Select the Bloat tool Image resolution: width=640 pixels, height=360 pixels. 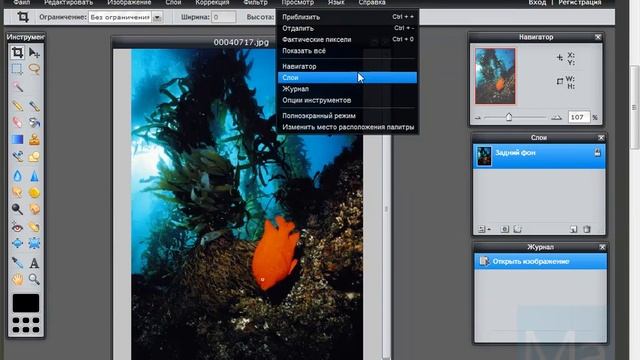[17, 244]
